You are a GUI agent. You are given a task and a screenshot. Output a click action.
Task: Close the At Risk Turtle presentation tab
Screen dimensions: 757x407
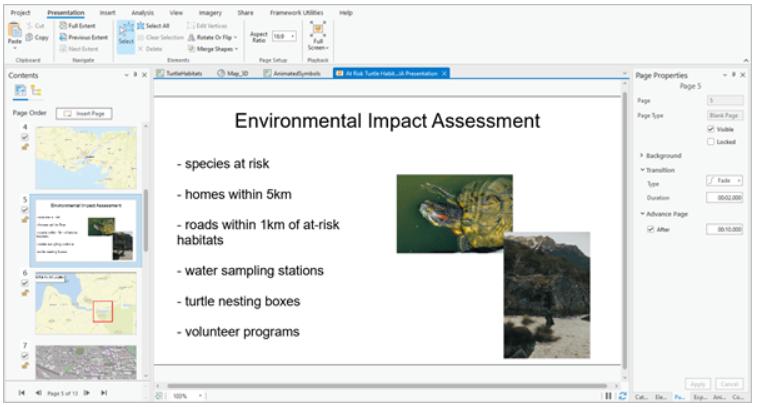pos(444,73)
